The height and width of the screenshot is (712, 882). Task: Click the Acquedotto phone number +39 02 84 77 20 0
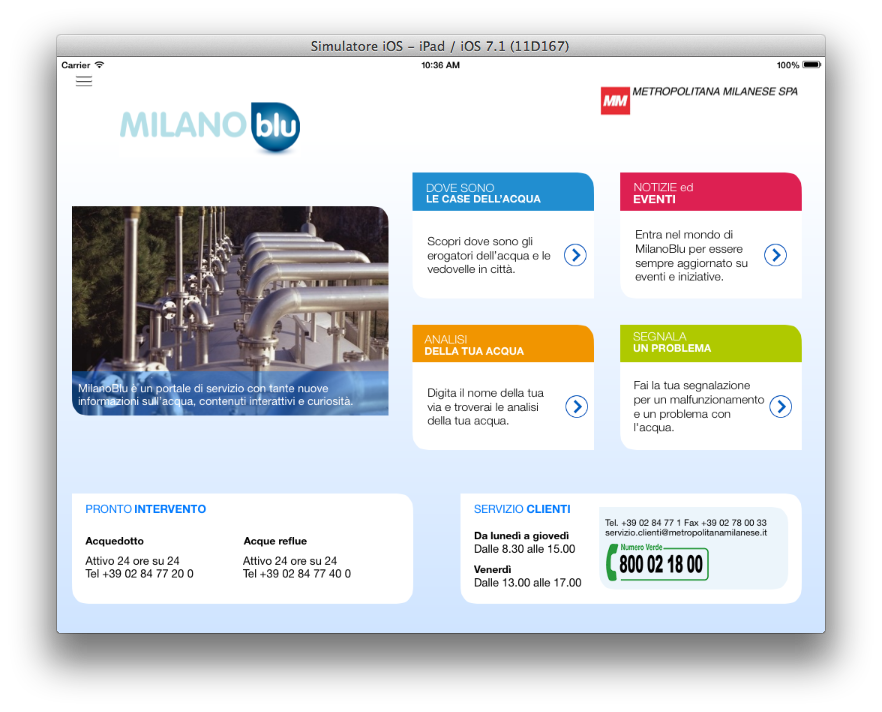point(139,574)
